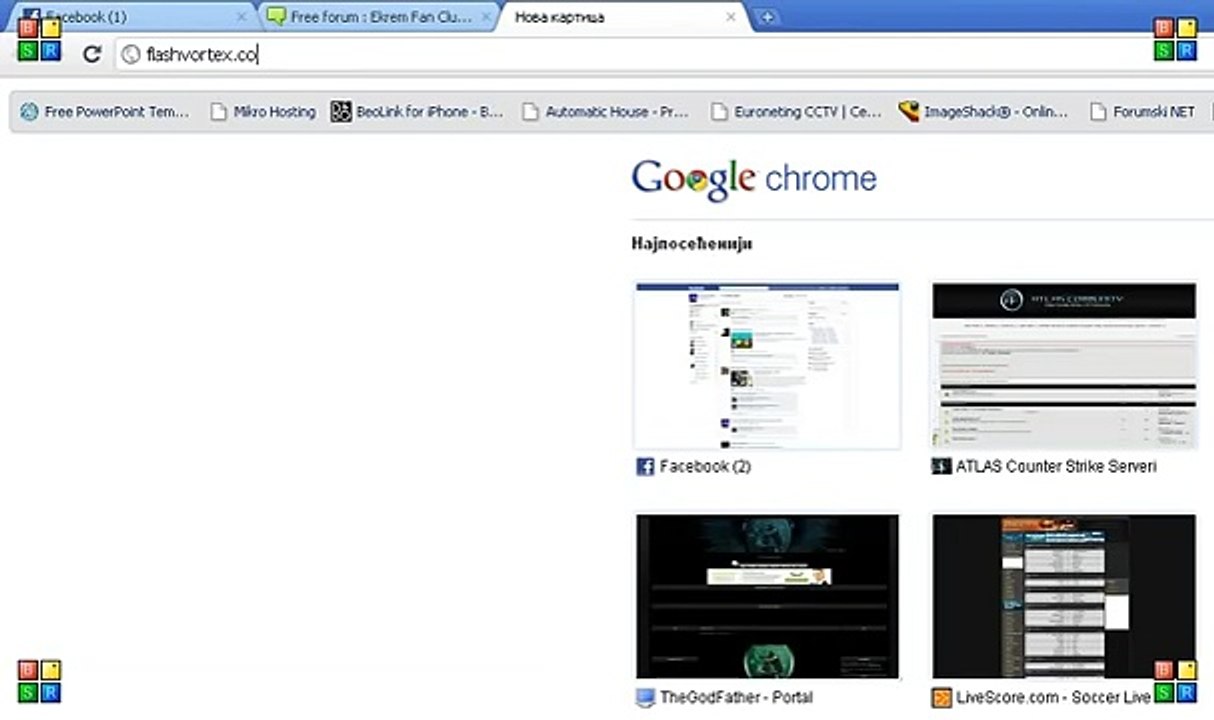This screenshot has width=1214, height=720.
Task: Open TheGodFather - Portal thumbnail
Action: pos(768,596)
